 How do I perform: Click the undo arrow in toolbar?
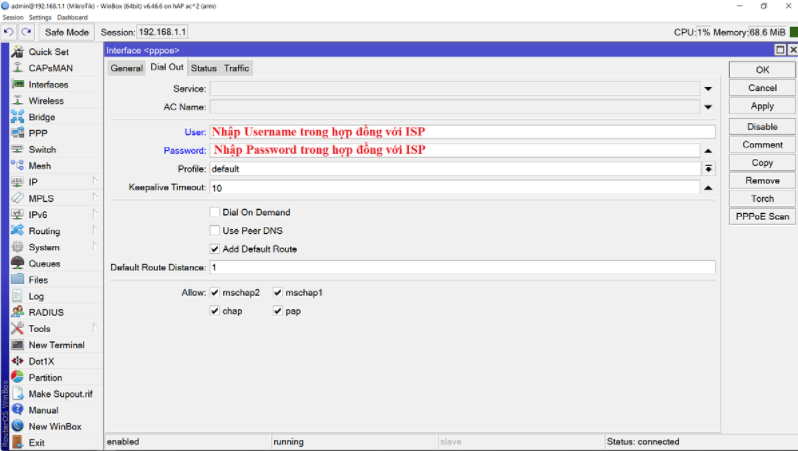9,32
